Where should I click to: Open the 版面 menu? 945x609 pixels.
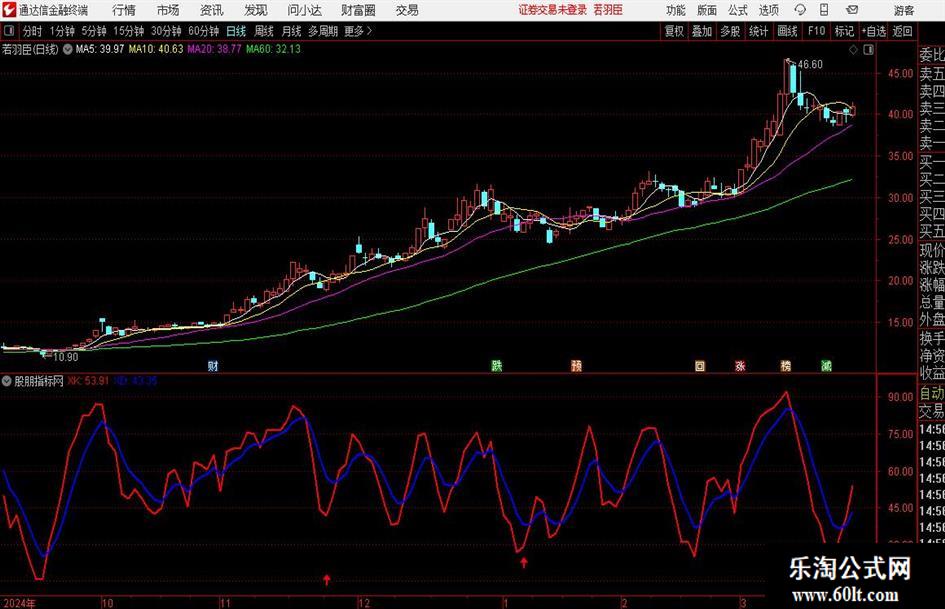coord(706,10)
